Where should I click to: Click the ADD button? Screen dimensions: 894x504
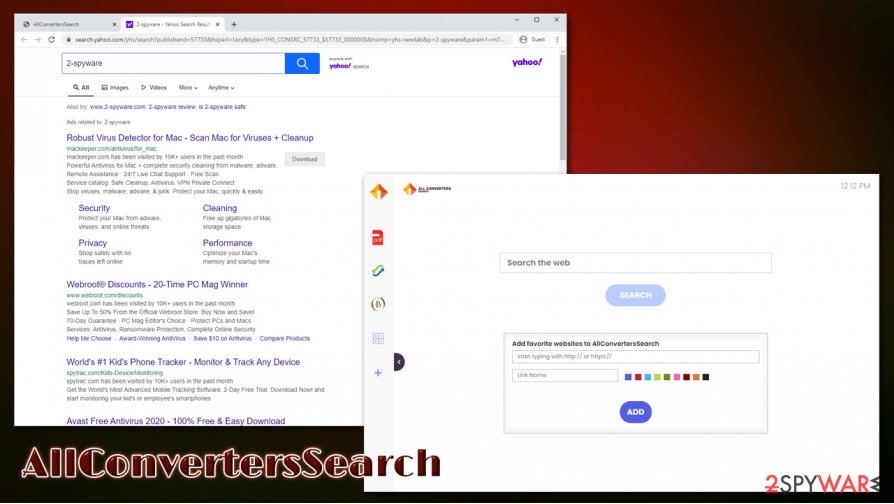pos(635,412)
